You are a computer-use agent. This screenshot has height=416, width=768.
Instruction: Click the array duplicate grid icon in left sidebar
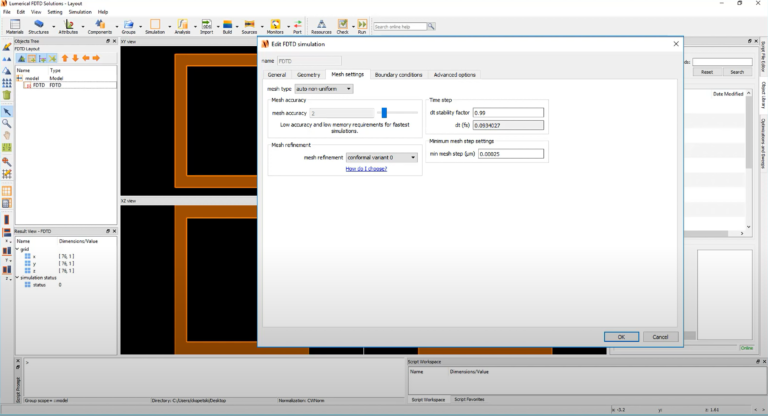[7, 83]
